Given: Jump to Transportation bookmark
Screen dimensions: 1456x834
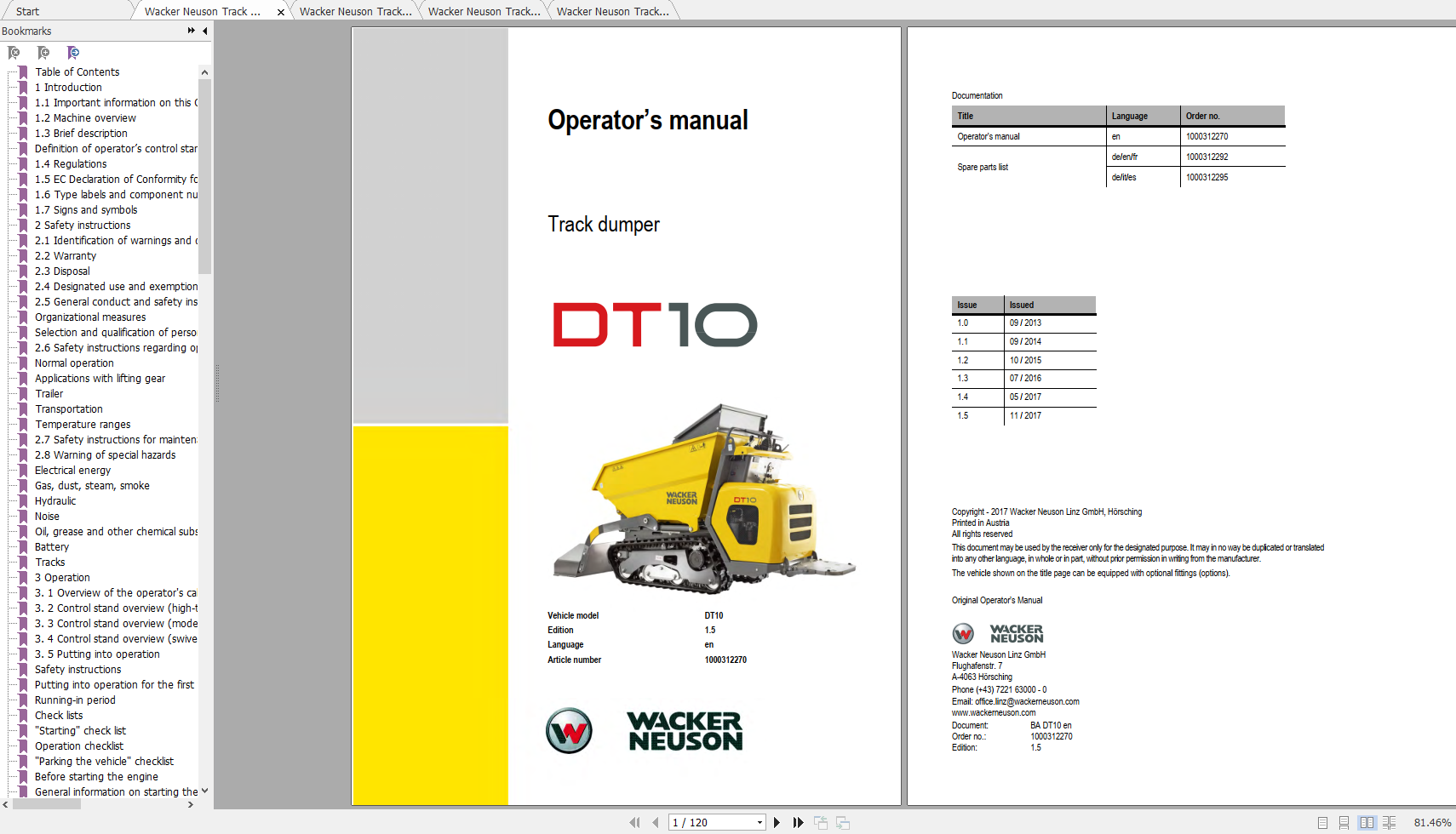Looking at the screenshot, I should 68,409.
